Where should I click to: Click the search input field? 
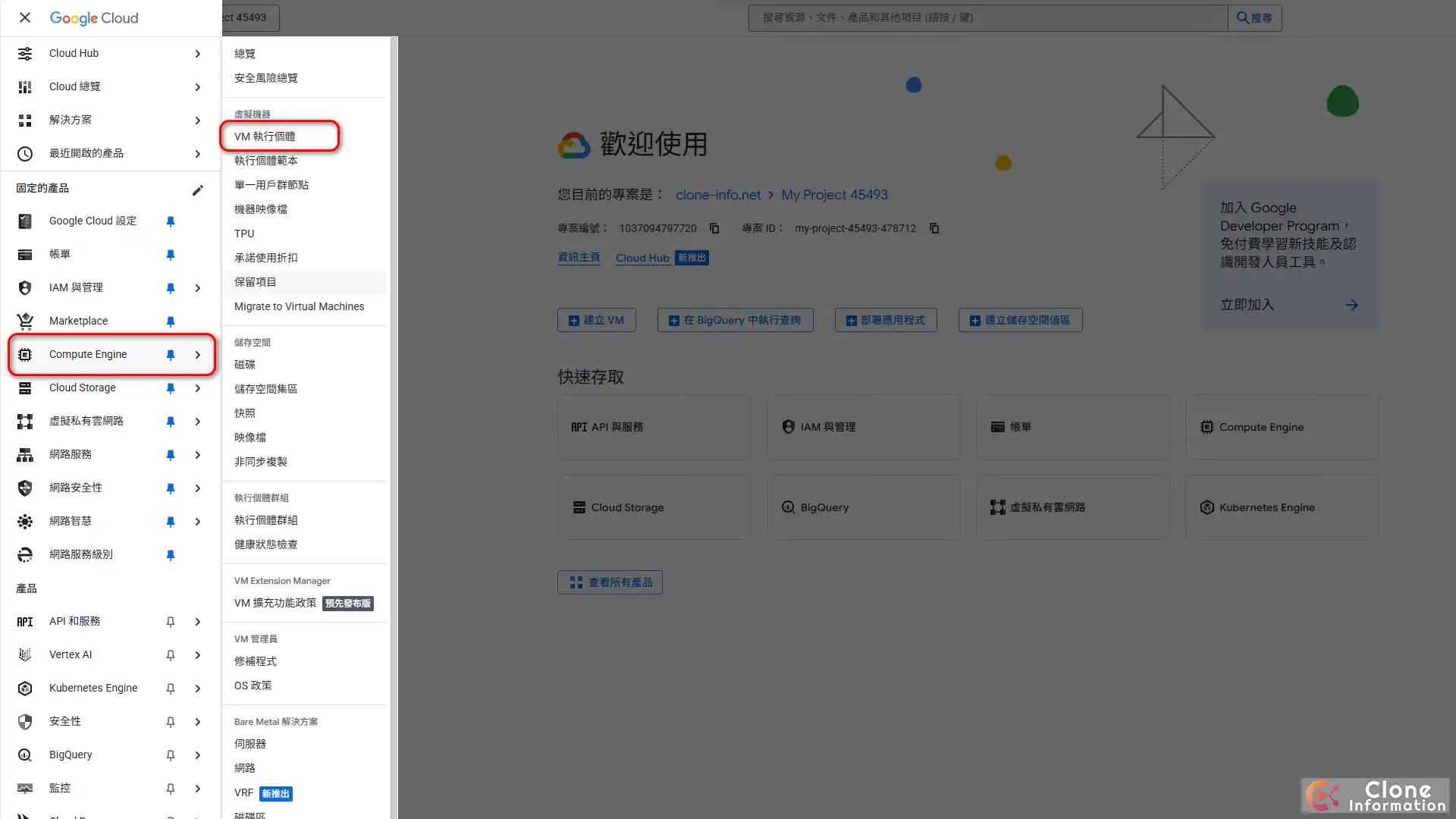(986, 17)
